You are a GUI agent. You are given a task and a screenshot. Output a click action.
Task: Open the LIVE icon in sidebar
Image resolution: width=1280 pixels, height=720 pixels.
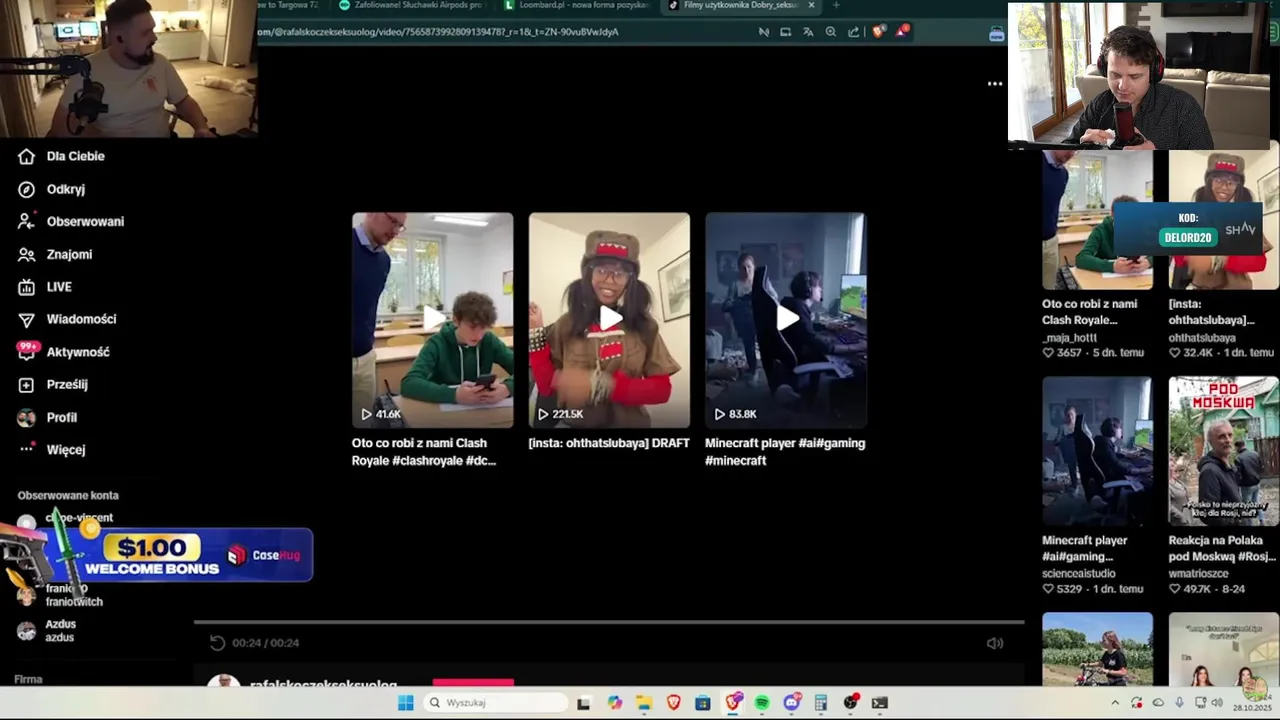click(27, 287)
